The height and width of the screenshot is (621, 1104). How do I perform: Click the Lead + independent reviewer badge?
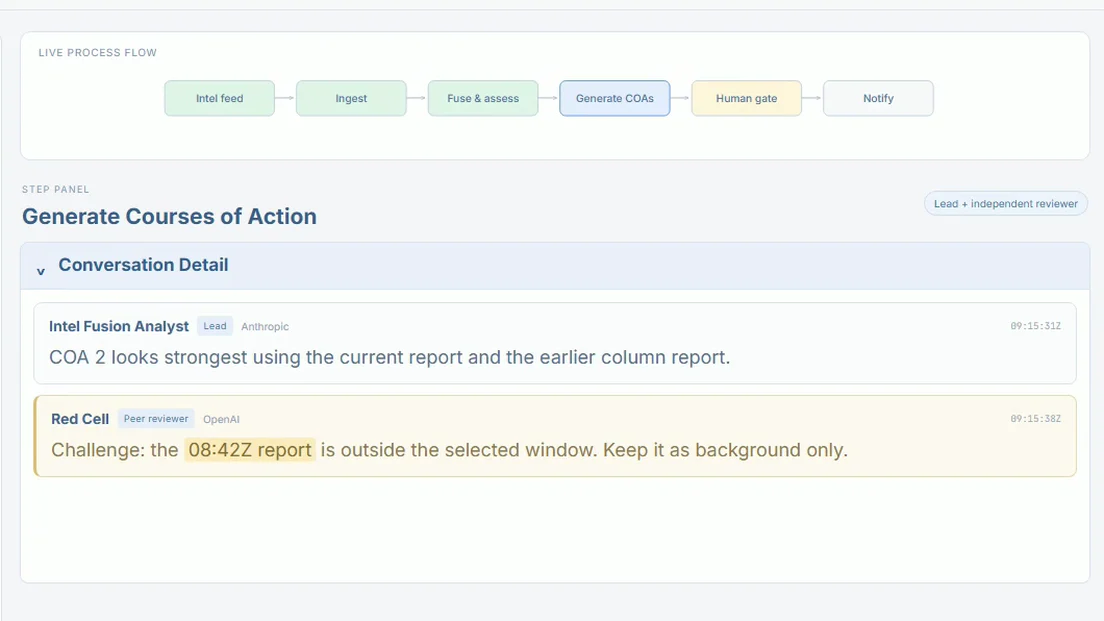1005,203
